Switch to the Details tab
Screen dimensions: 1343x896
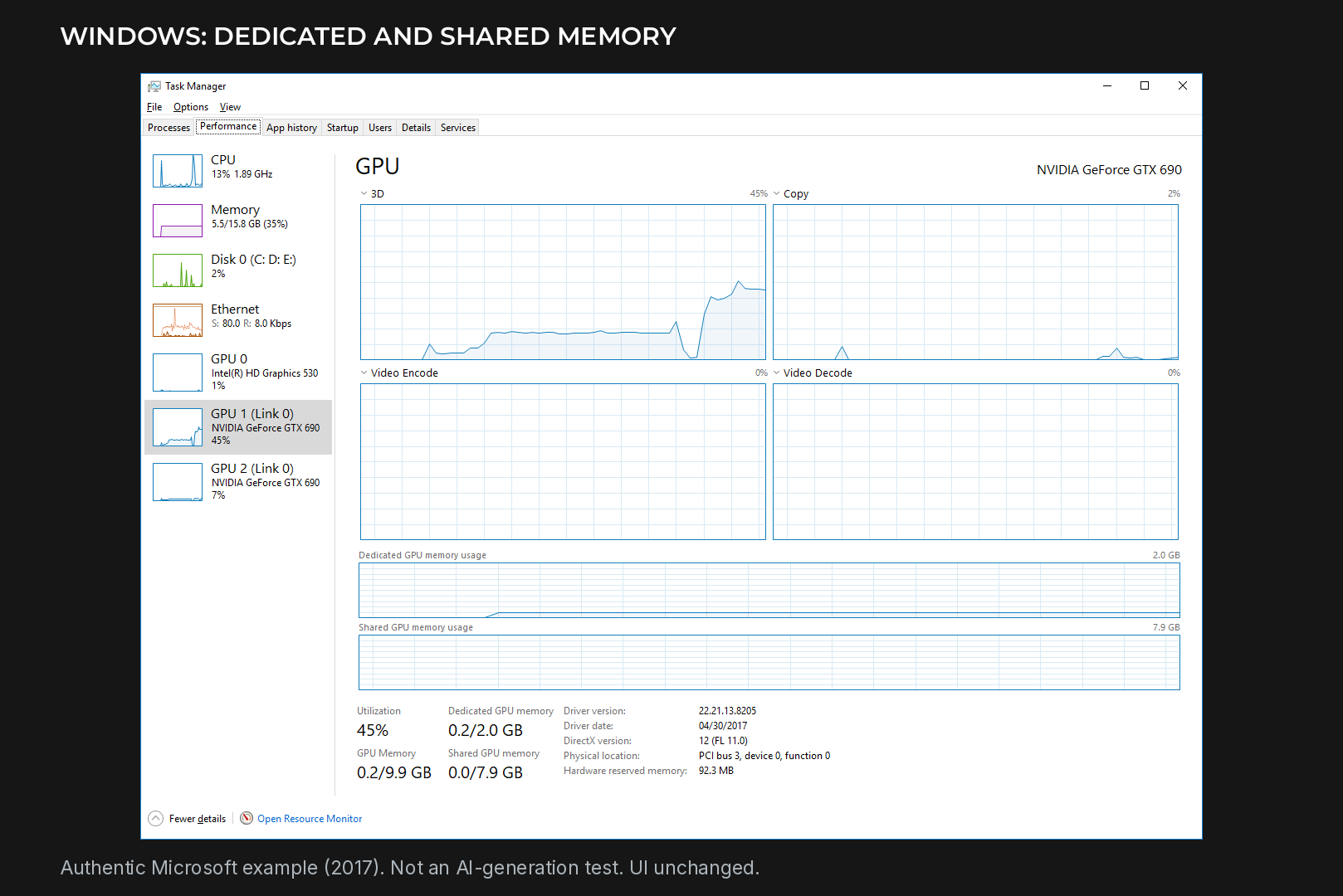coord(416,128)
